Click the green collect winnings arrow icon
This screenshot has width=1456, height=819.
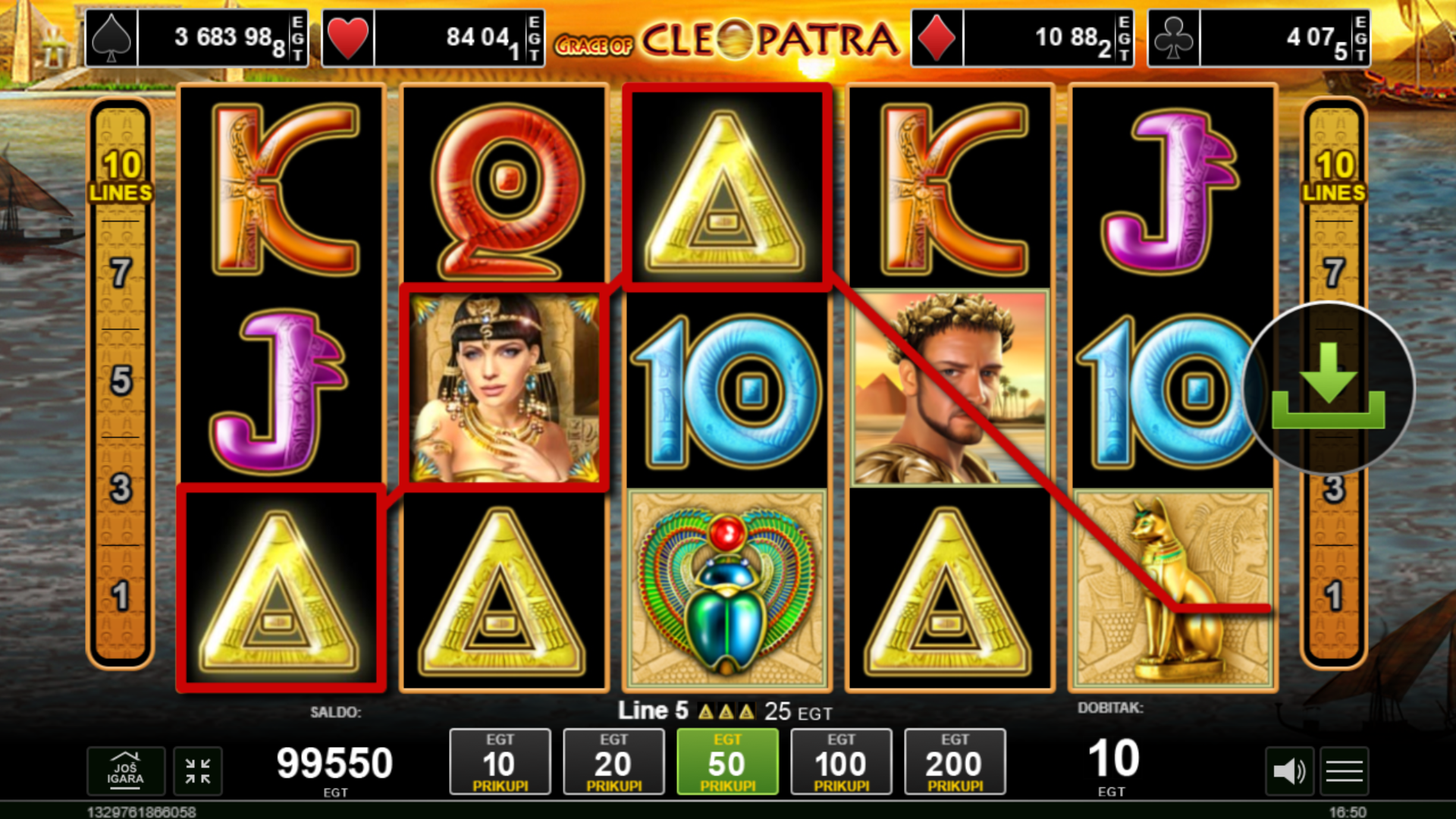pyautogui.click(x=1329, y=388)
